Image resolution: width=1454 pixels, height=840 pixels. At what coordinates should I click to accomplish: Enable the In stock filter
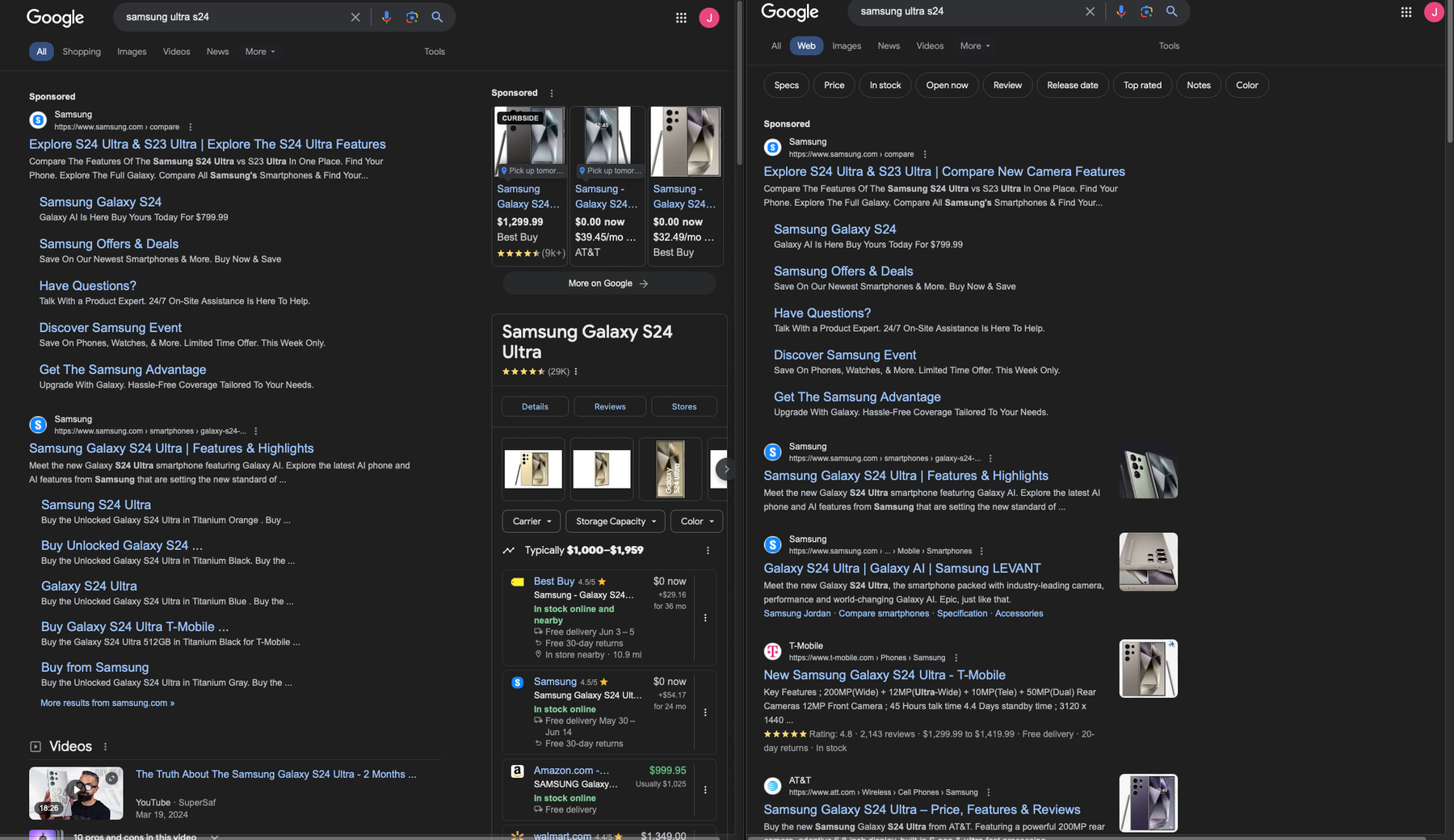pyautogui.click(x=885, y=85)
